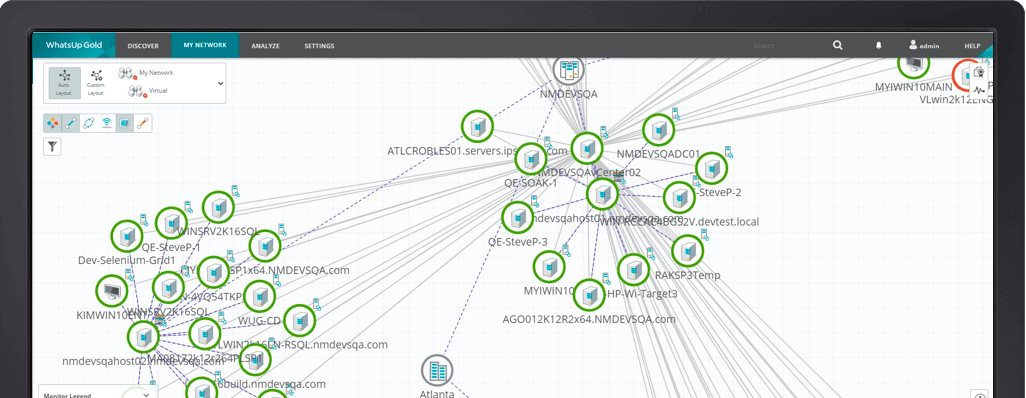The height and width of the screenshot is (398, 1026).
Task: Open the admin user menu
Action: [x=924, y=46]
